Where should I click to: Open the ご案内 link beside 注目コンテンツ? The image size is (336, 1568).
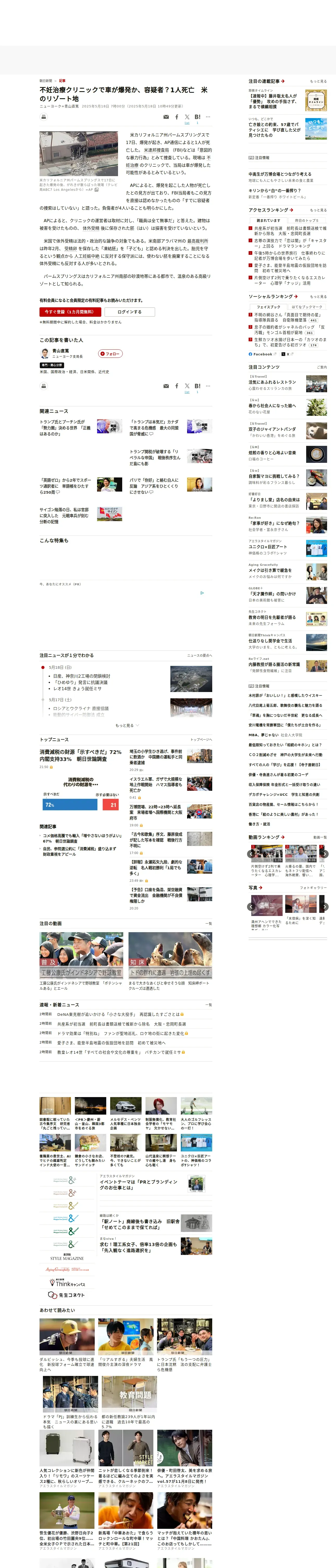[321, 367]
